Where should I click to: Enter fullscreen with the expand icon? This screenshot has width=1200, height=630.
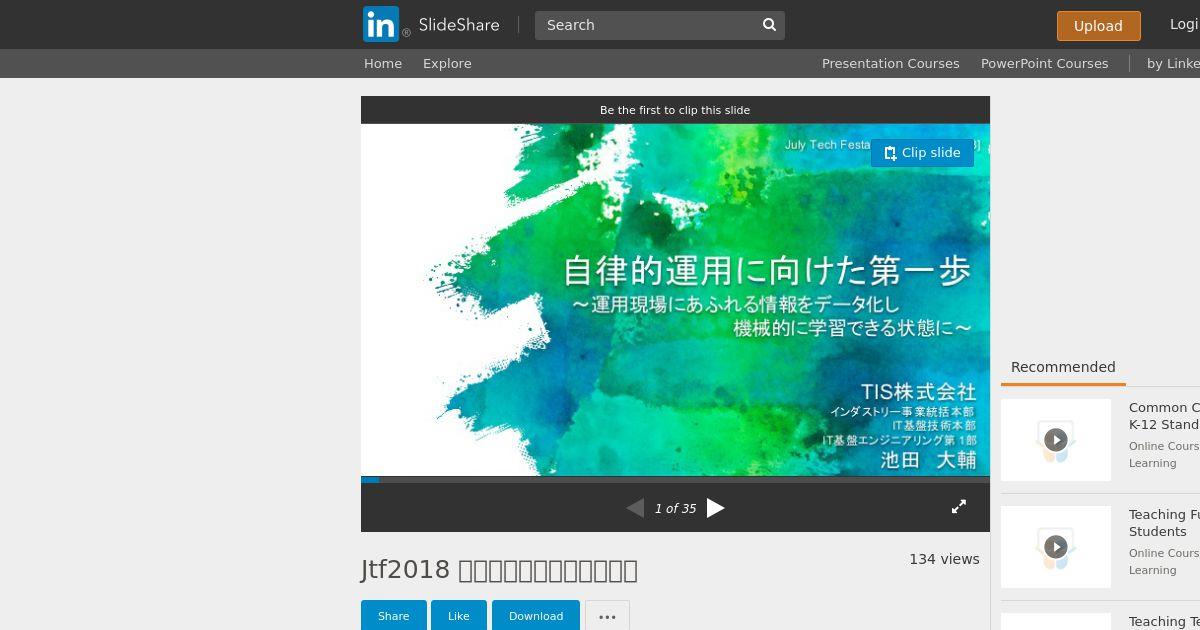(x=958, y=507)
